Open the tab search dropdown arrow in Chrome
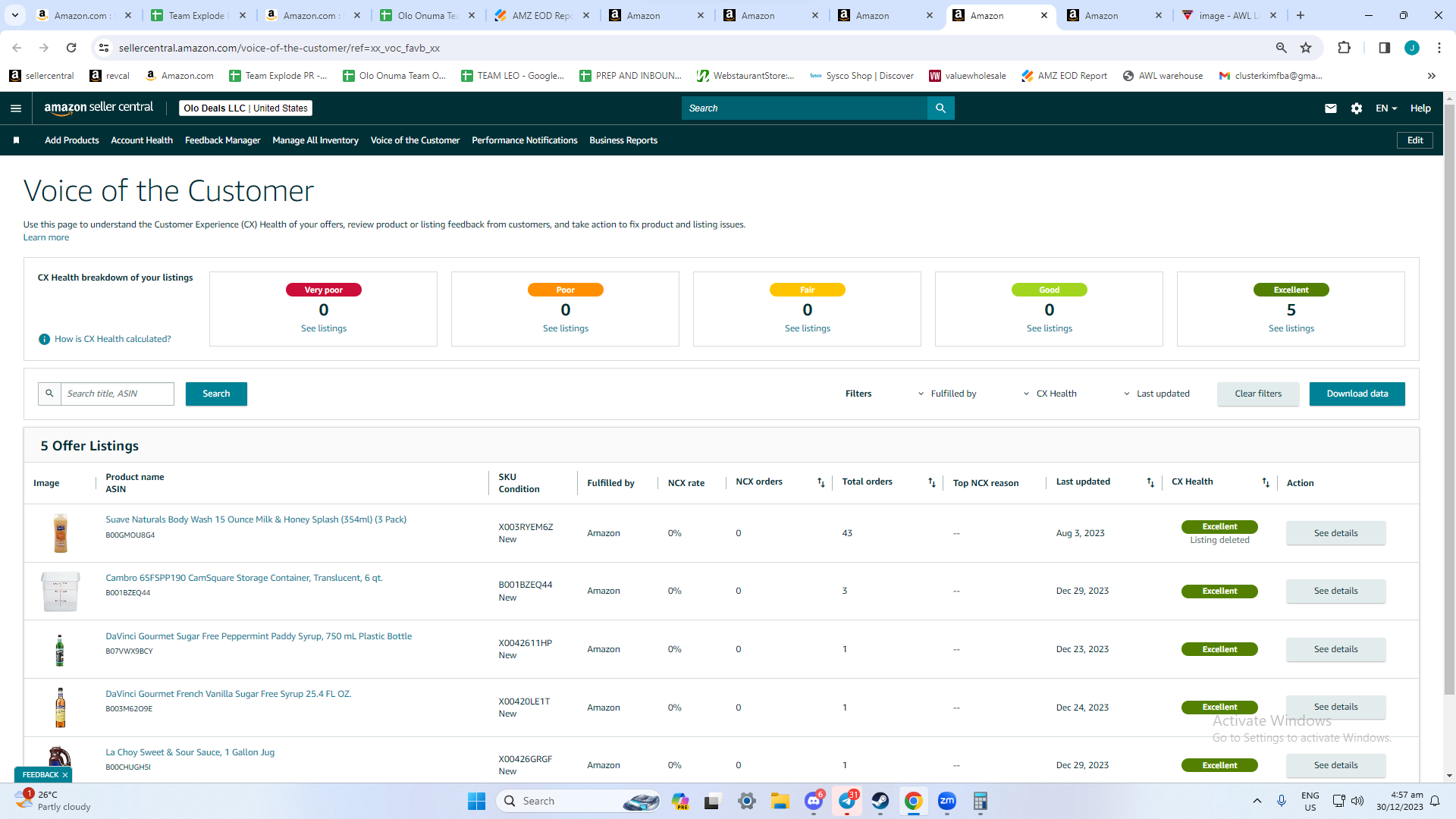 pos(14,15)
